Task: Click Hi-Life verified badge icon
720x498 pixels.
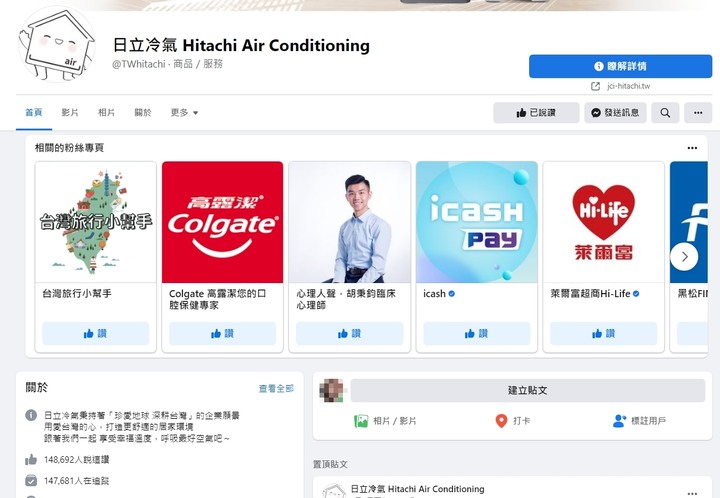Action: click(x=636, y=293)
